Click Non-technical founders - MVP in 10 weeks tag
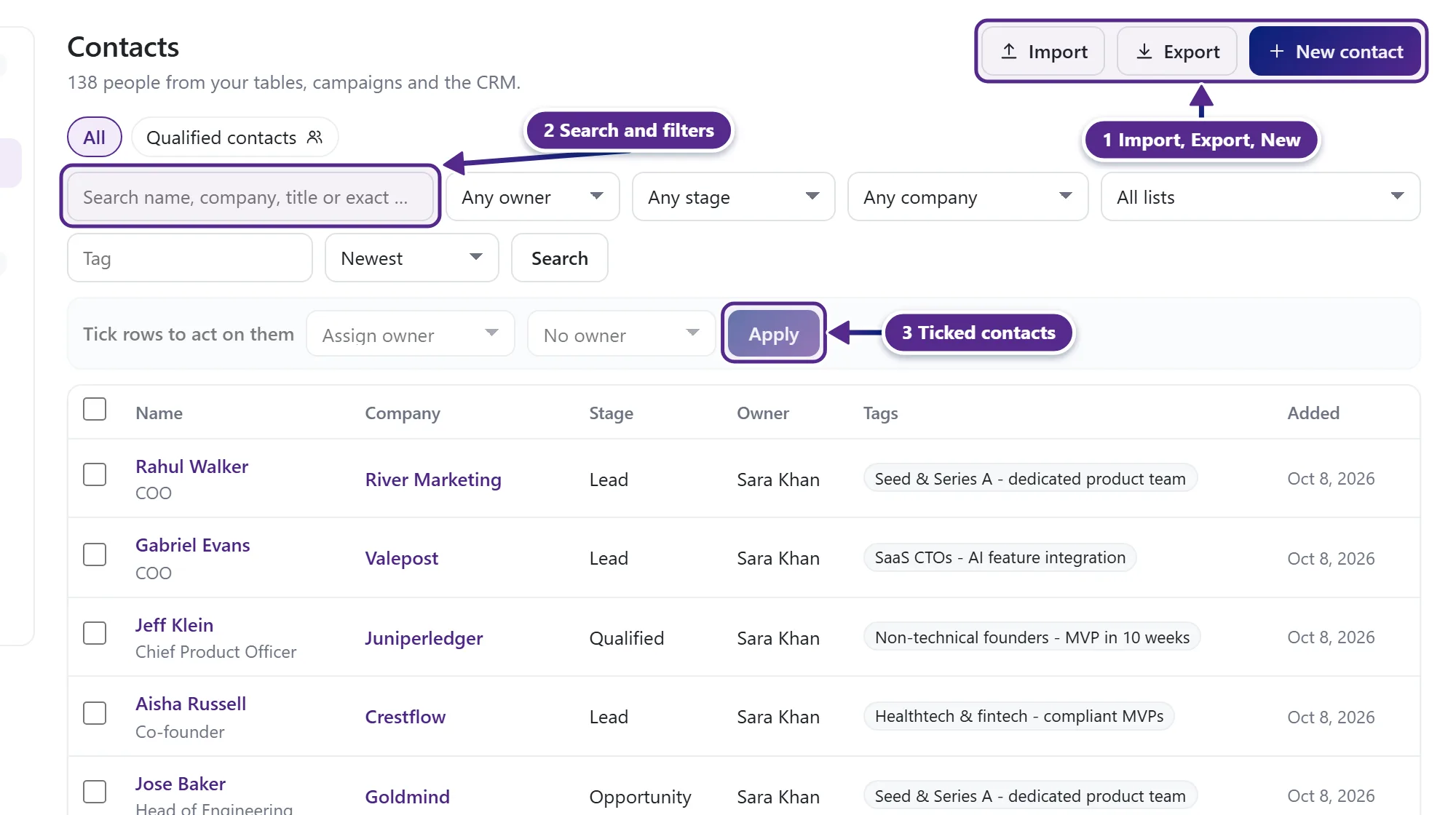Image resolution: width=1456 pixels, height=815 pixels. click(1032, 637)
